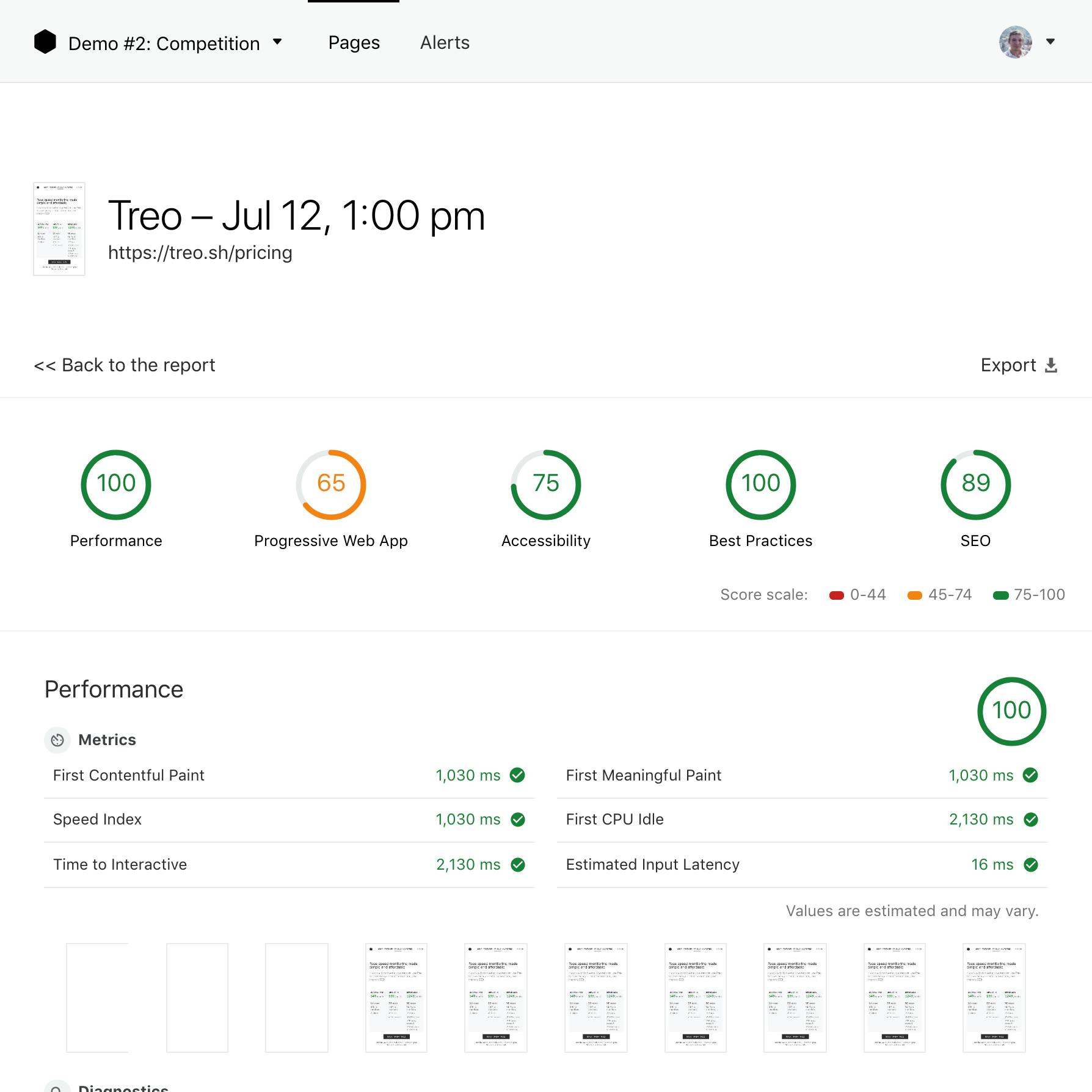The image size is (1092, 1092).
Task: Click the SEO label
Action: click(x=976, y=541)
